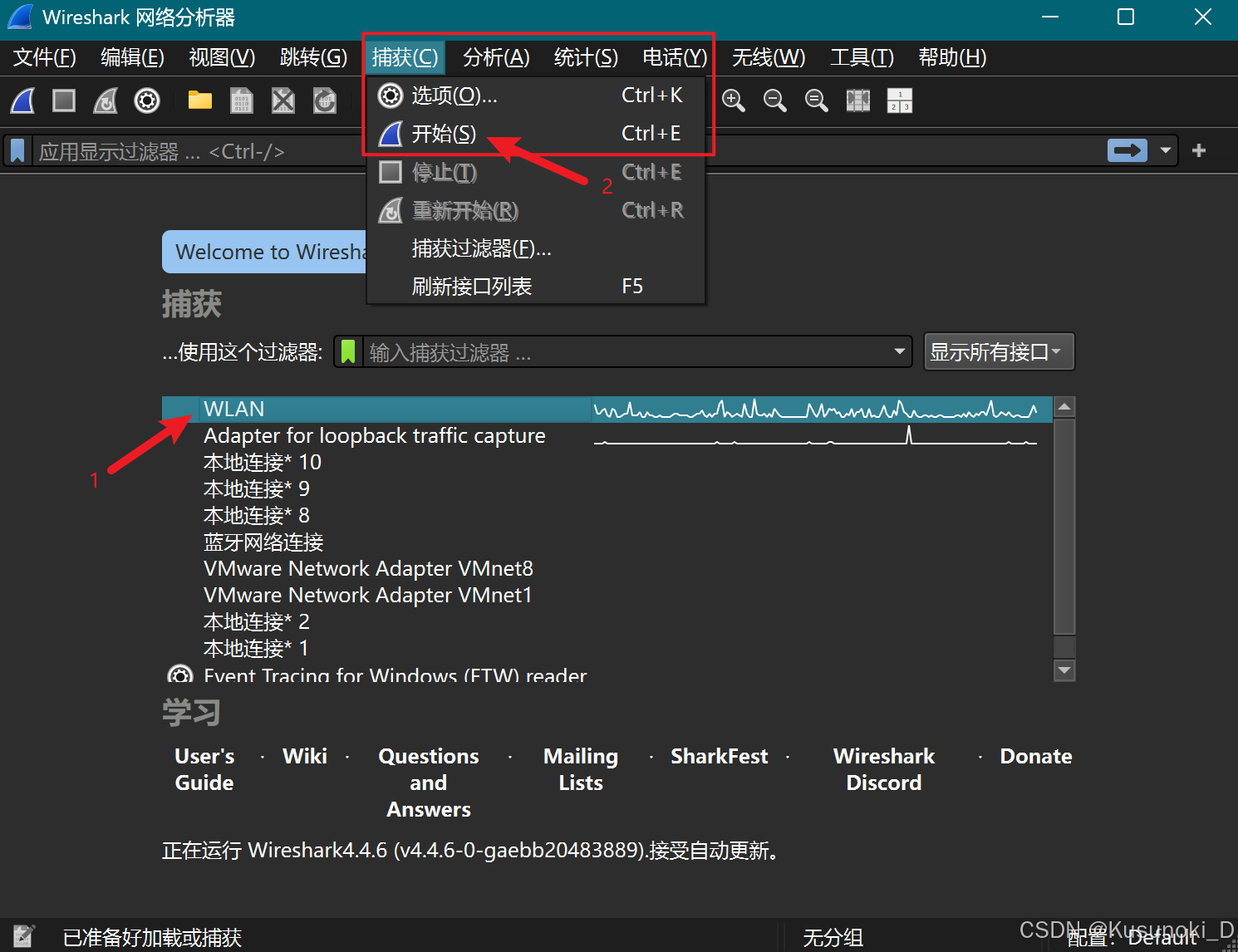Select Adapter for loopback traffic capture

coord(607,436)
